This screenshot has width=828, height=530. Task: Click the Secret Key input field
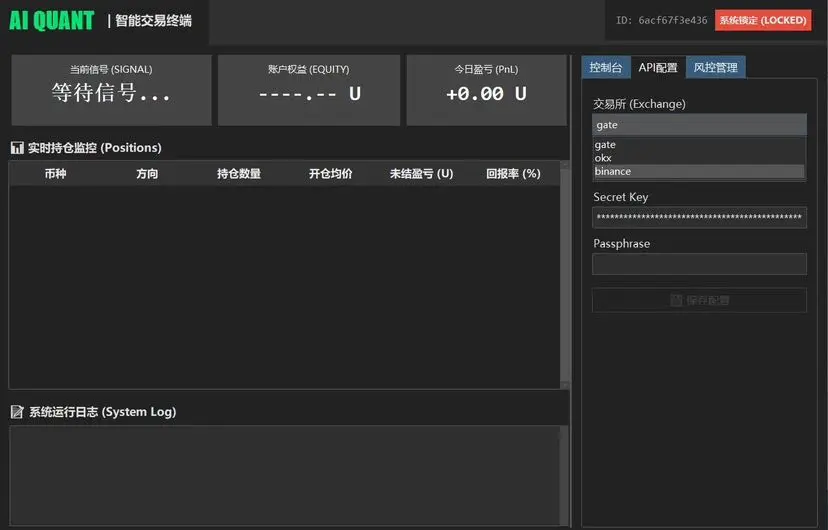click(699, 217)
